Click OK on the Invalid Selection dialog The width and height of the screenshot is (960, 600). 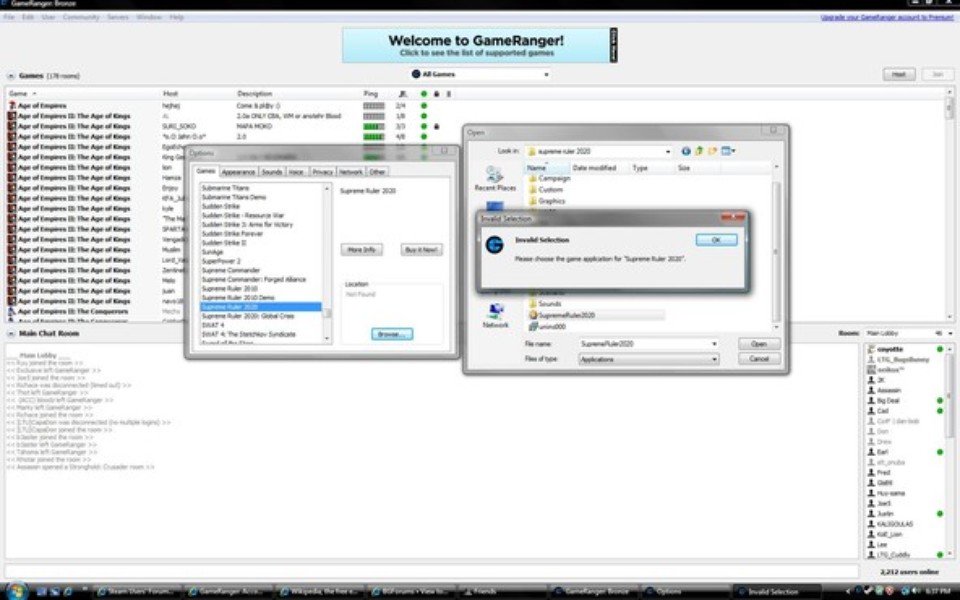point(717,239)
